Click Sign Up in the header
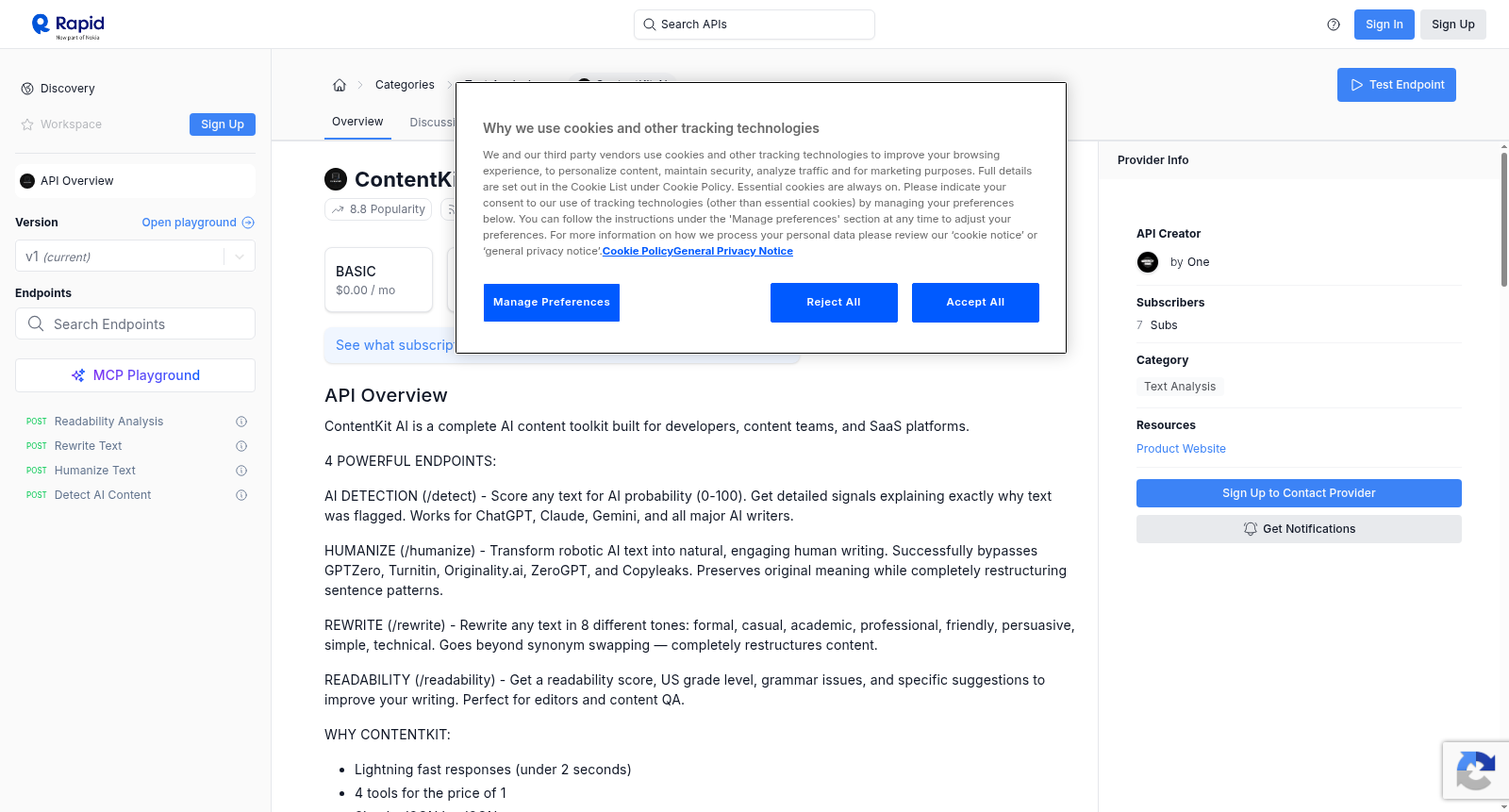1509x812 pixels. coord(1453,25)
